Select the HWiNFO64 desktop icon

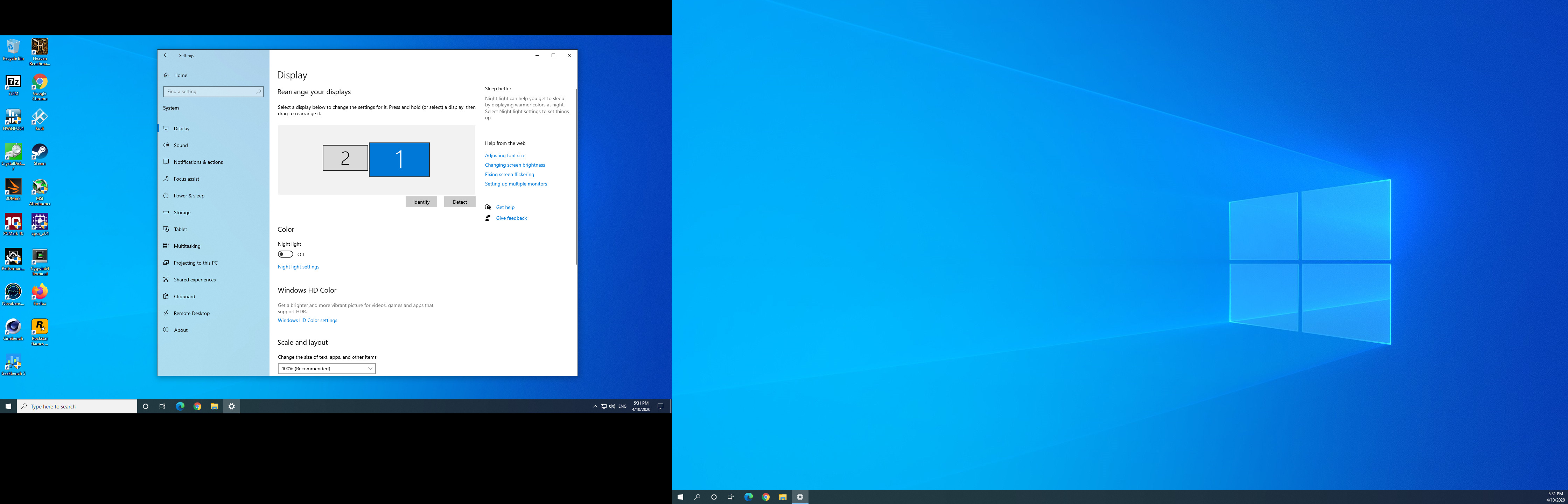[x=13, y=120]
